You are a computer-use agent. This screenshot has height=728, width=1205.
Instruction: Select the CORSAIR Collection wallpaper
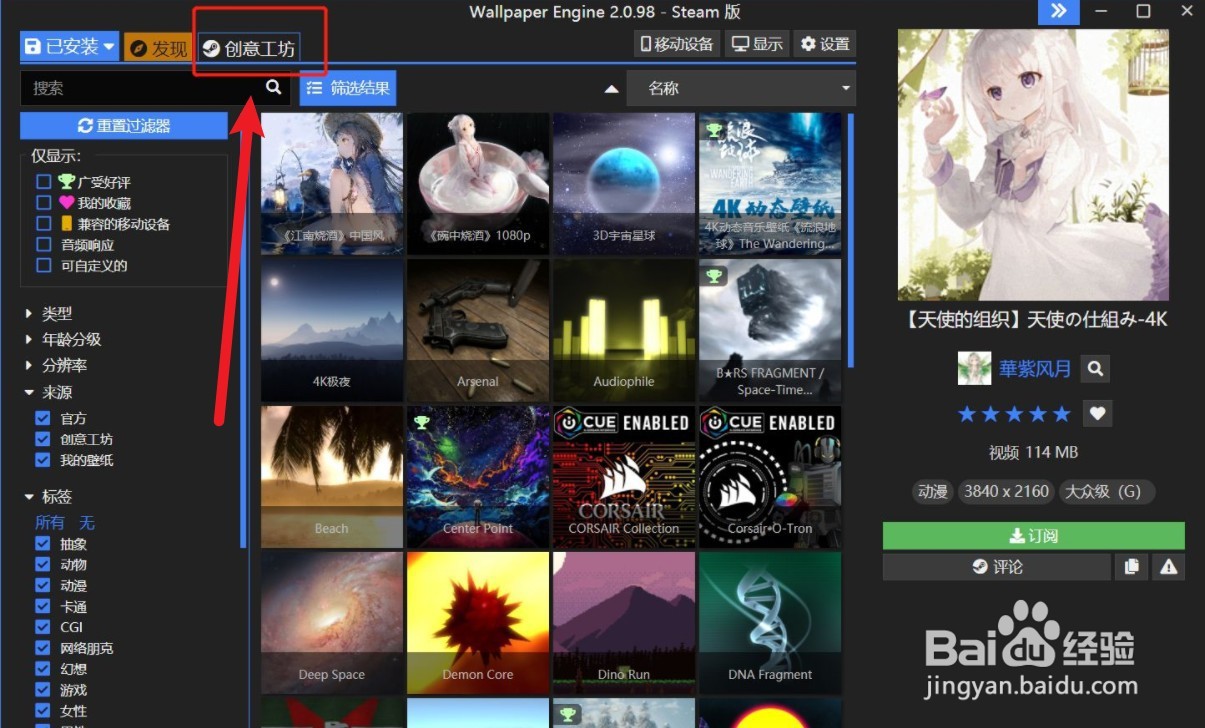[624, 477]
